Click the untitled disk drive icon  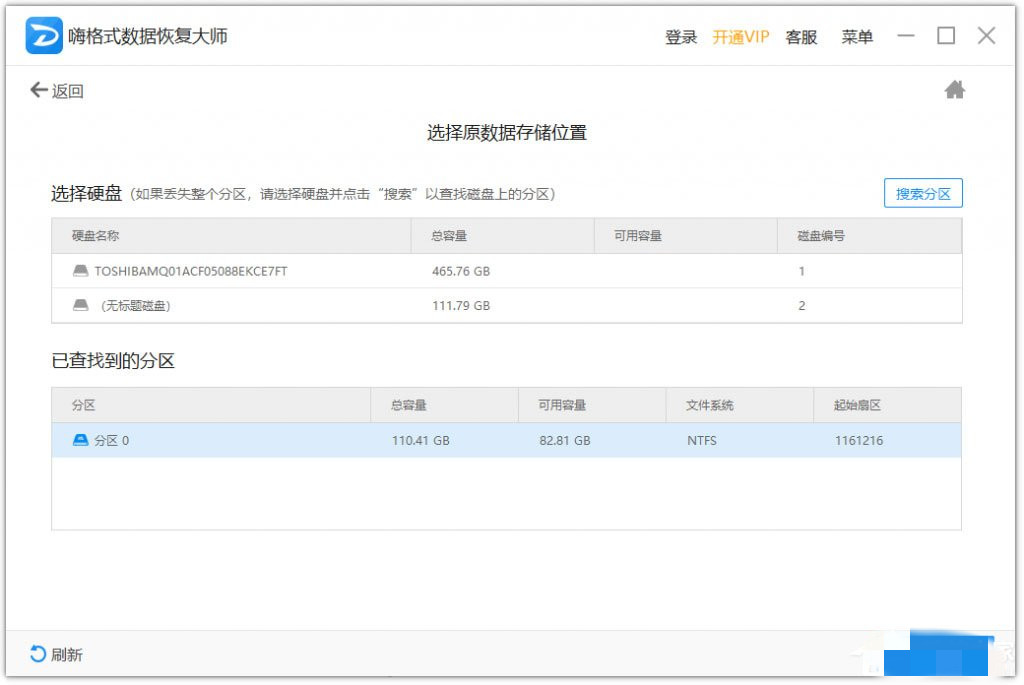tap(81, 306)
